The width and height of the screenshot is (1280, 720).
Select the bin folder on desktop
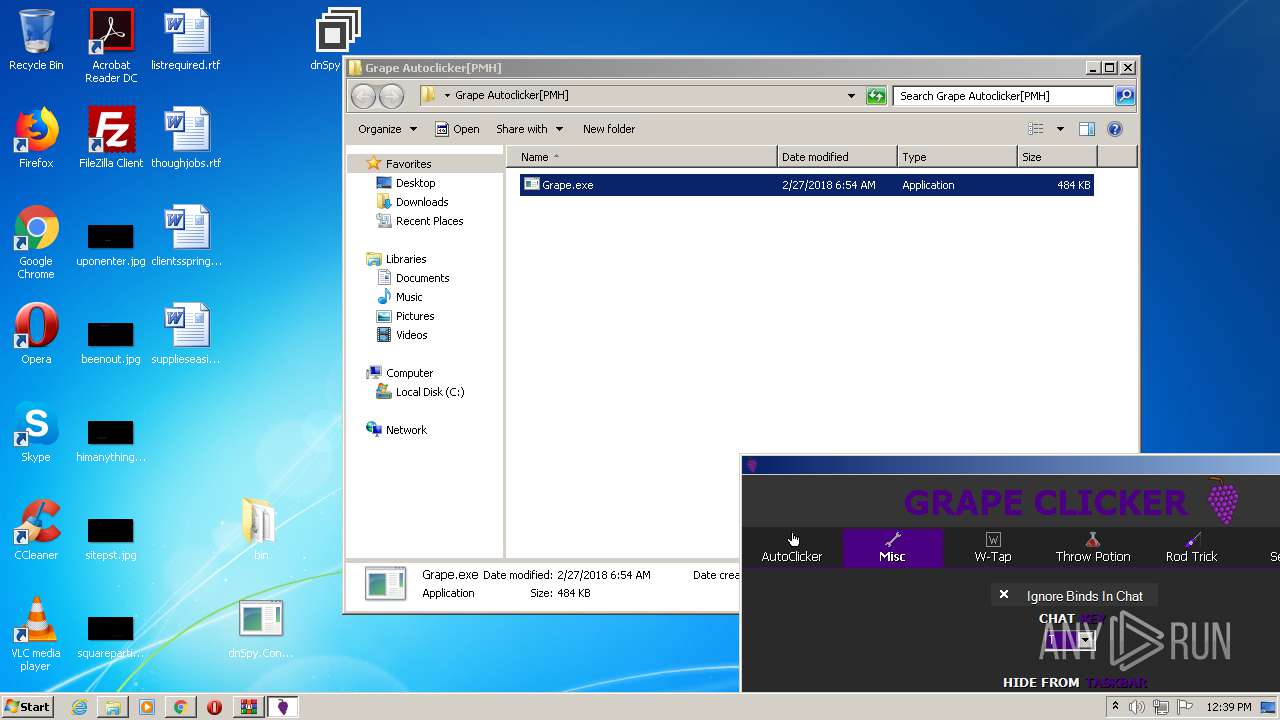pyautogui.click(x=260, y=530)
